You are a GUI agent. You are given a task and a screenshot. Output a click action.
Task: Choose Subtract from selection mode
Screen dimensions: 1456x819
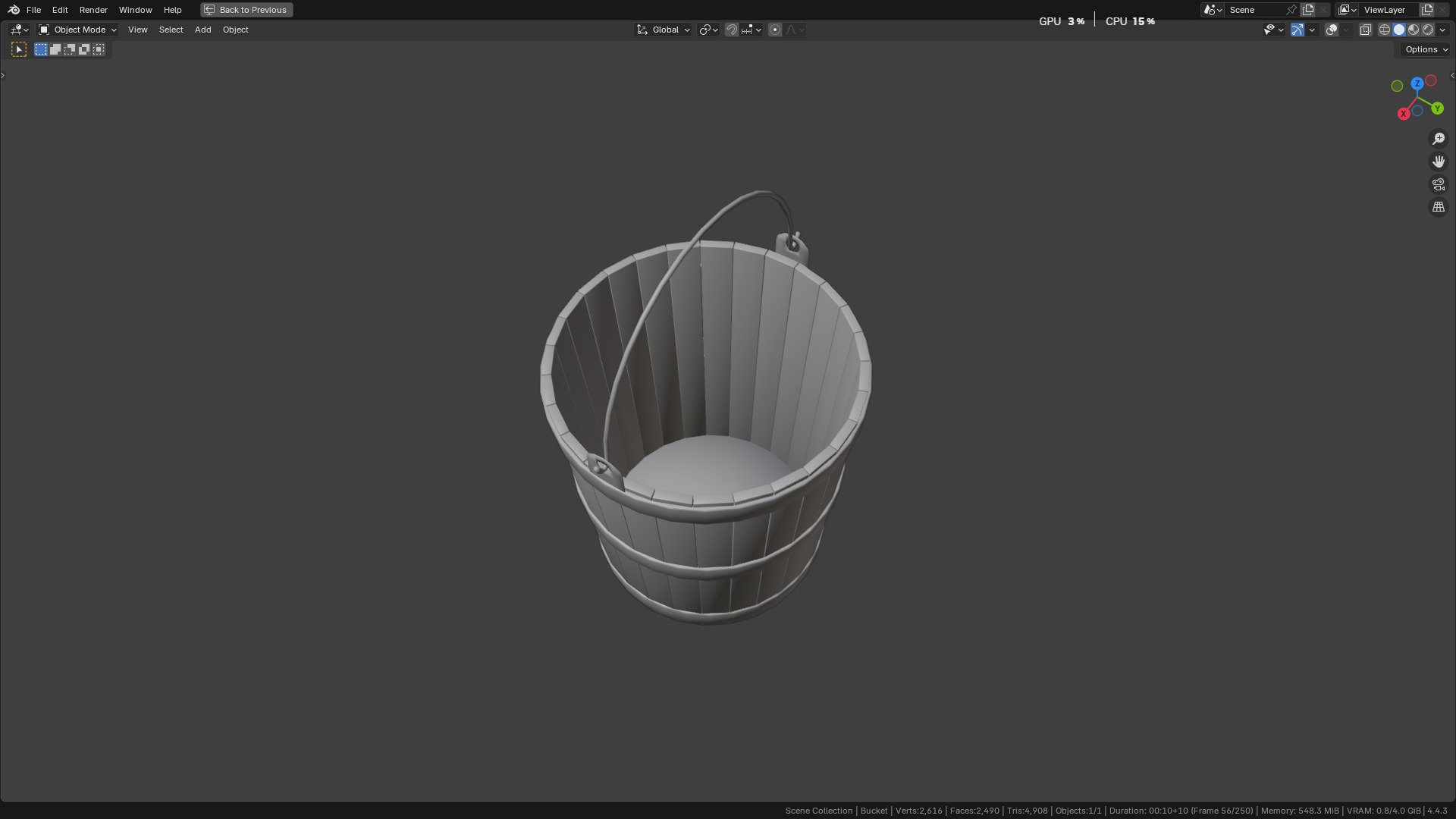(x=70, y=49)
